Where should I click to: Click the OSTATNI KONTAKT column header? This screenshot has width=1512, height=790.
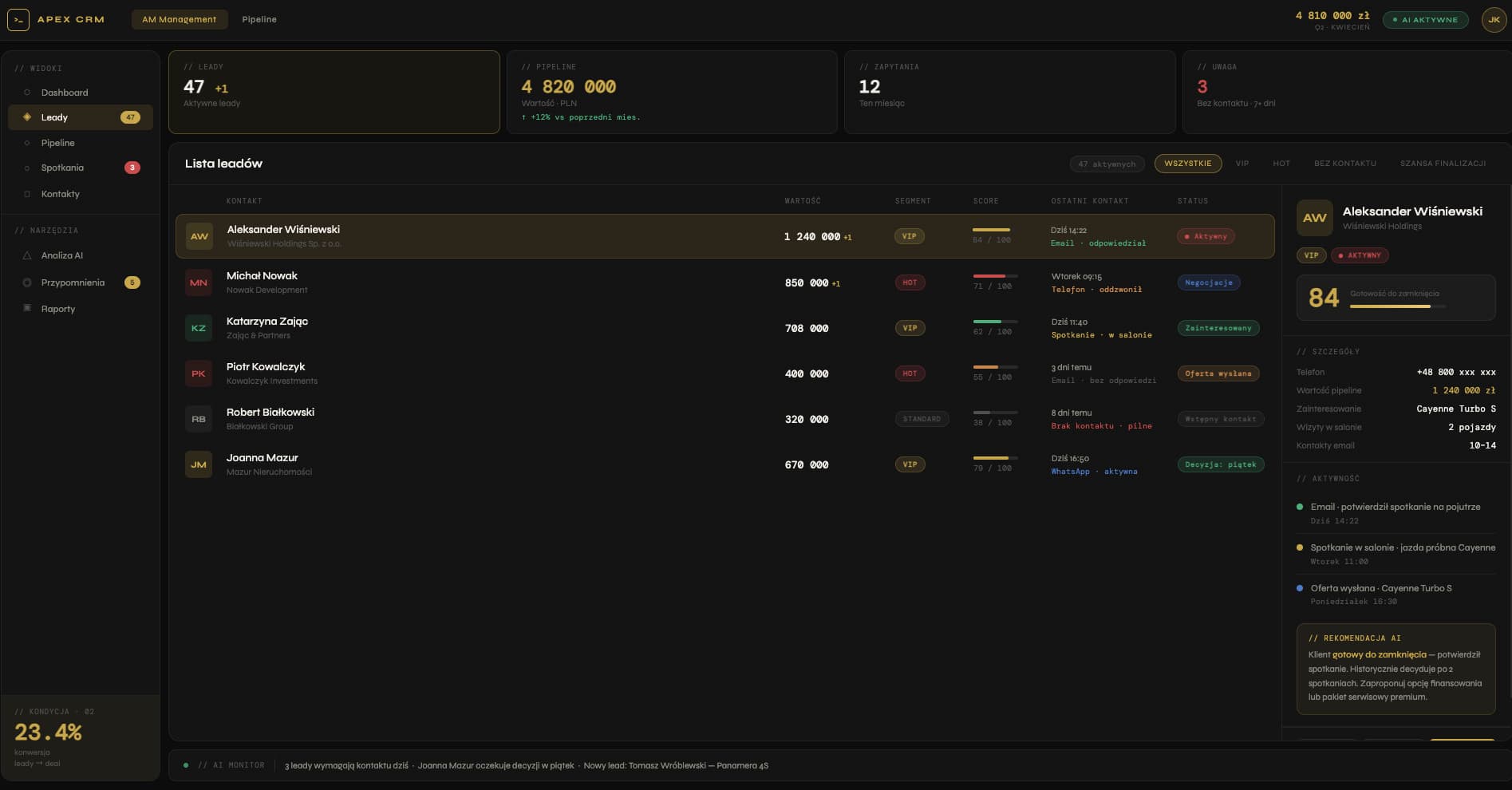(1090, 201)
